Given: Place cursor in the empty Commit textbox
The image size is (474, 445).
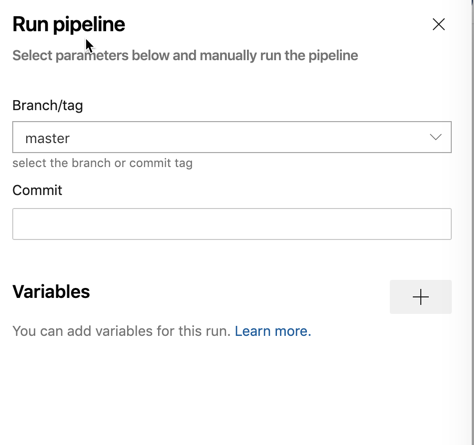Looking at the screenshot, I should coord(232,224).
